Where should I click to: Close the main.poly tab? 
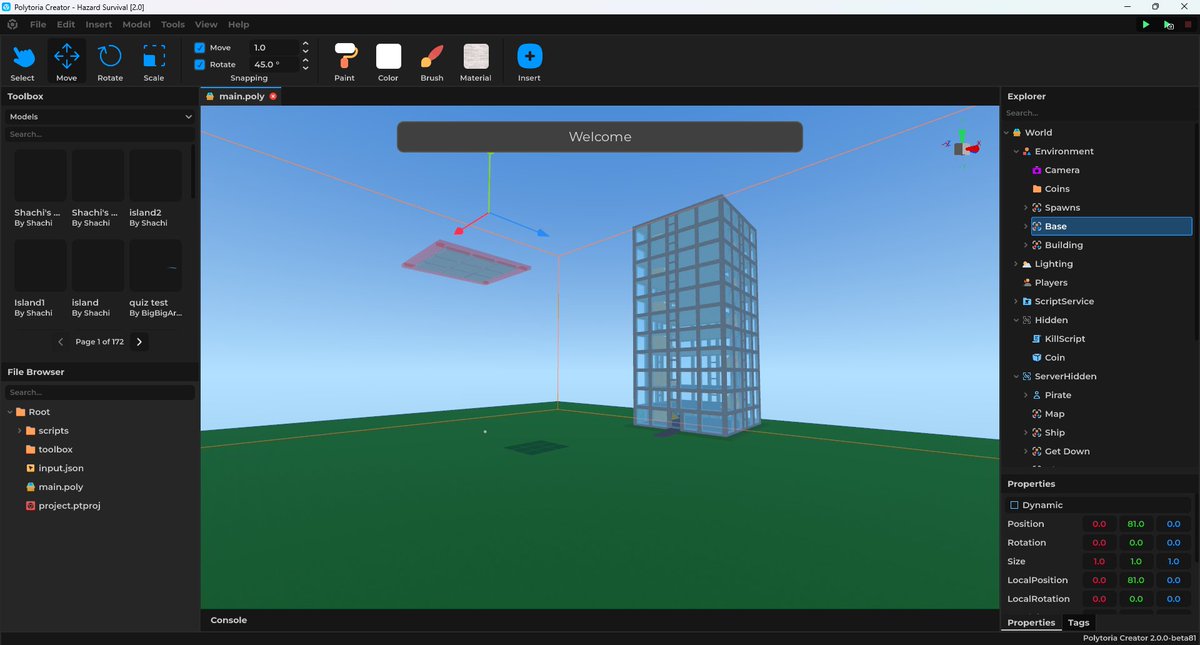pyautogui.click(x=273, y=96)
